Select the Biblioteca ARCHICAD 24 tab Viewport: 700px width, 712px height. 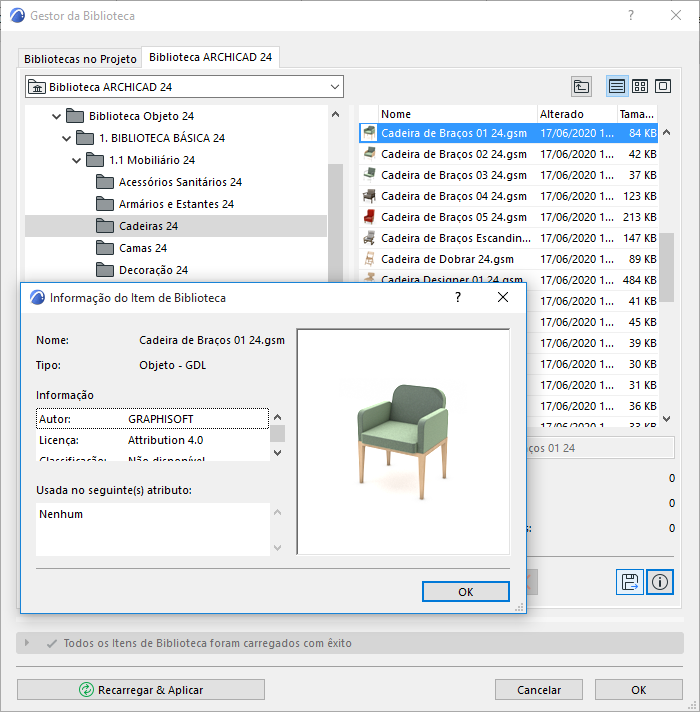pos(210,57)
